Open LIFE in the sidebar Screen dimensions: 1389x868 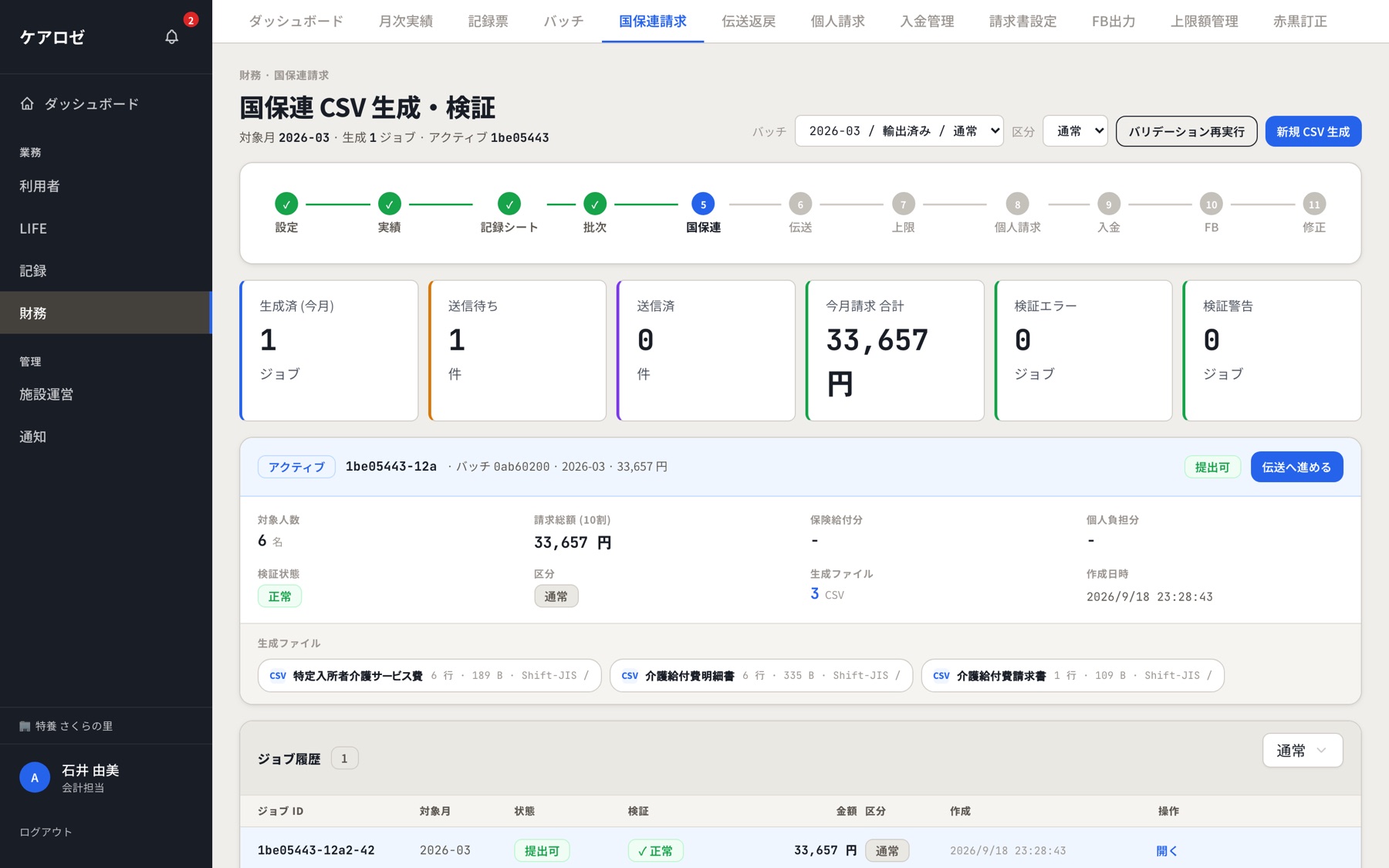click(x=106, y=228)
